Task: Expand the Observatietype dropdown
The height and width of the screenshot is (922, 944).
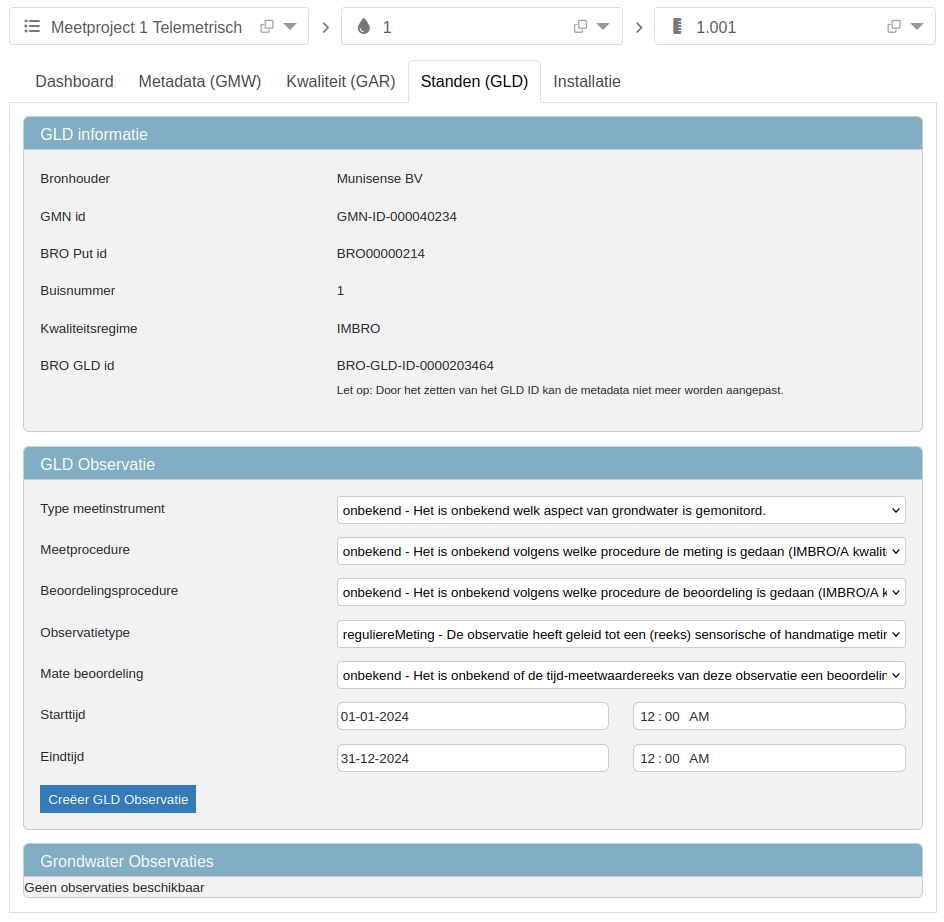Action: point(620,634)
